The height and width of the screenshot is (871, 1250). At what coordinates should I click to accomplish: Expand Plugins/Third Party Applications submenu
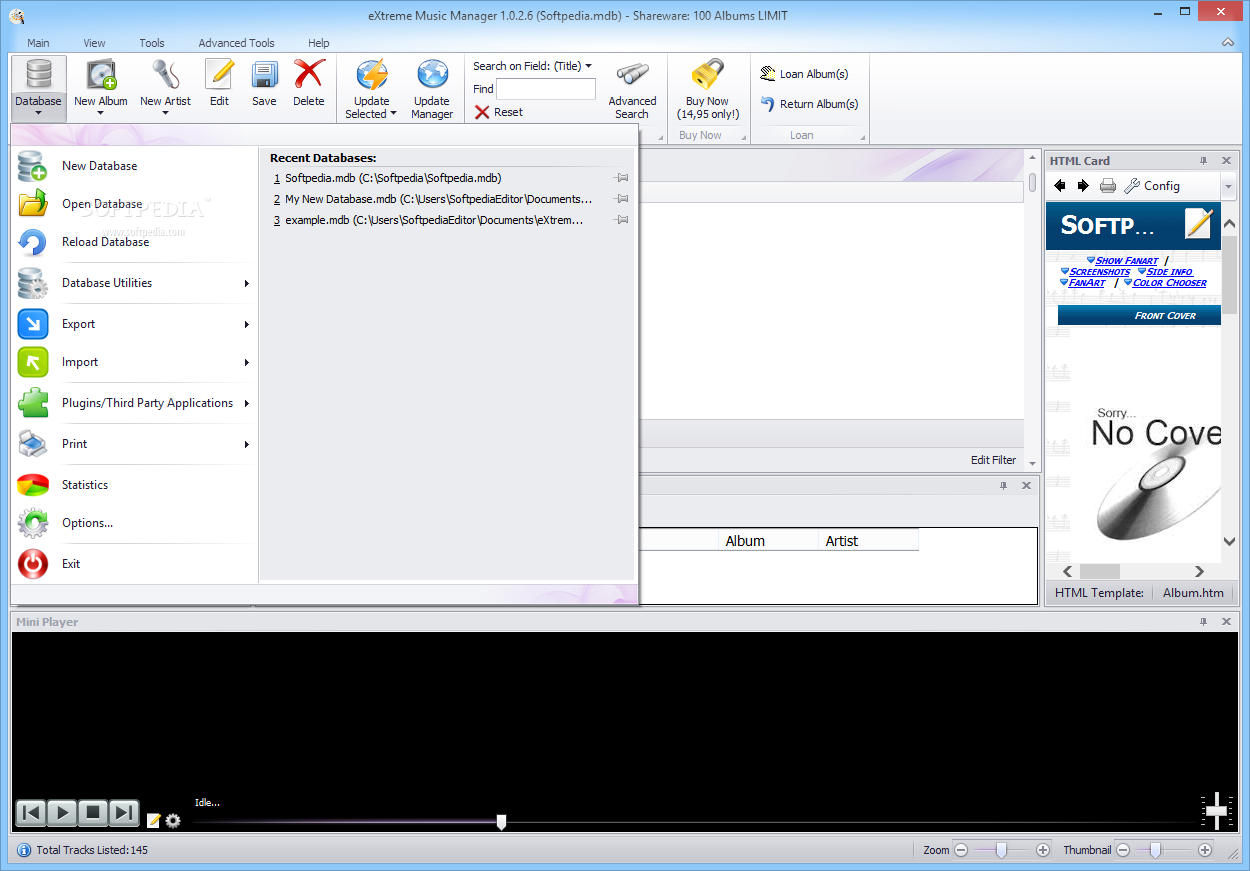246,403
